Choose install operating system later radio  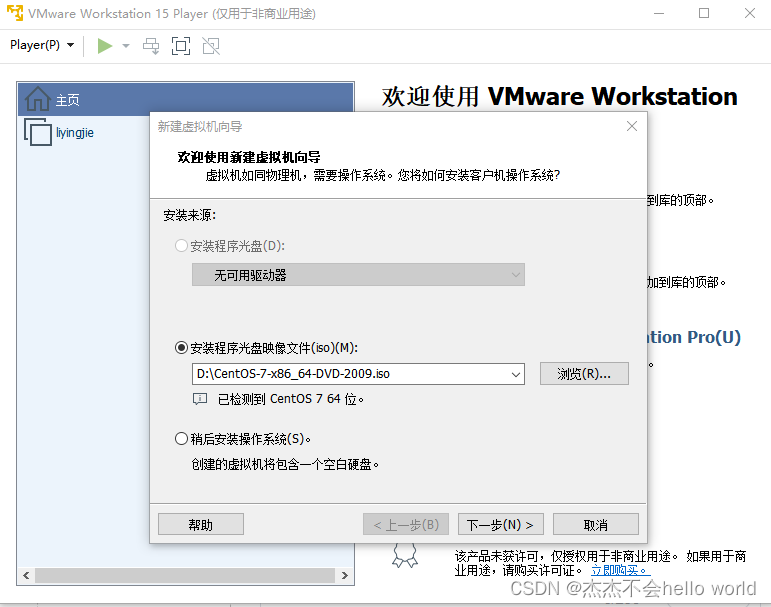coord(181,438)
